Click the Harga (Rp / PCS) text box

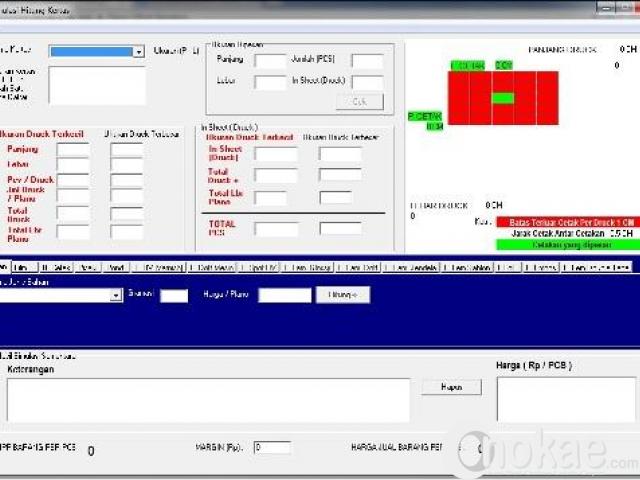click(565, 399)
